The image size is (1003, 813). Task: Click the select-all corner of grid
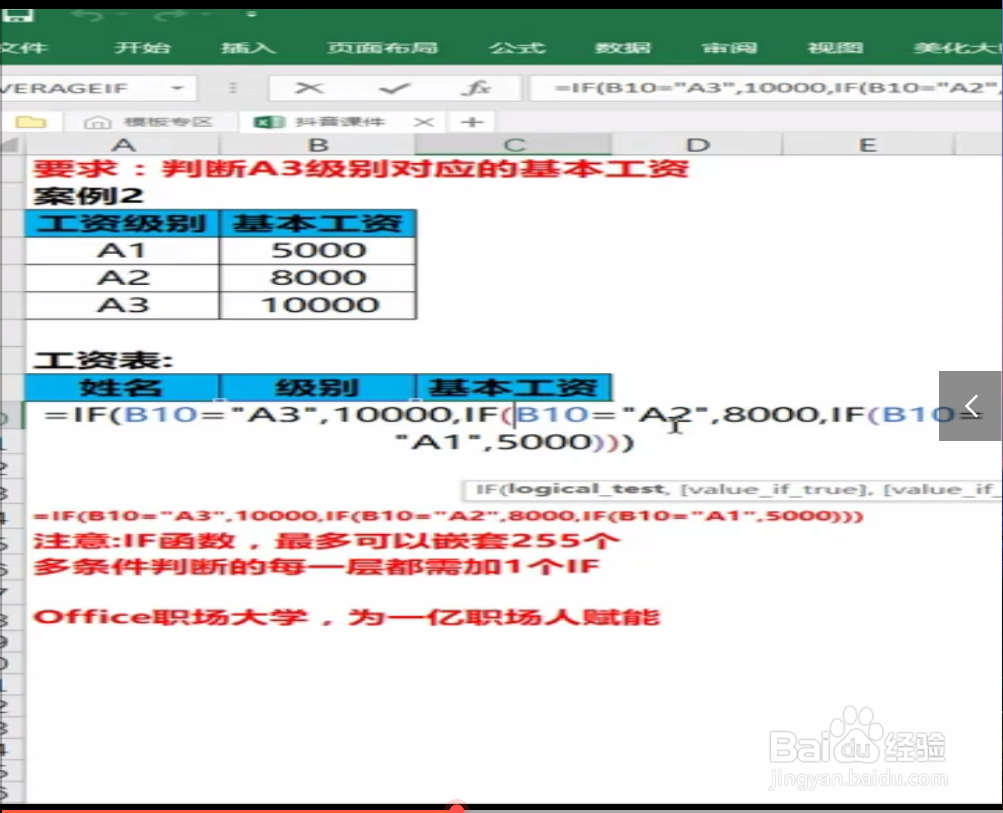pos(12,145)
